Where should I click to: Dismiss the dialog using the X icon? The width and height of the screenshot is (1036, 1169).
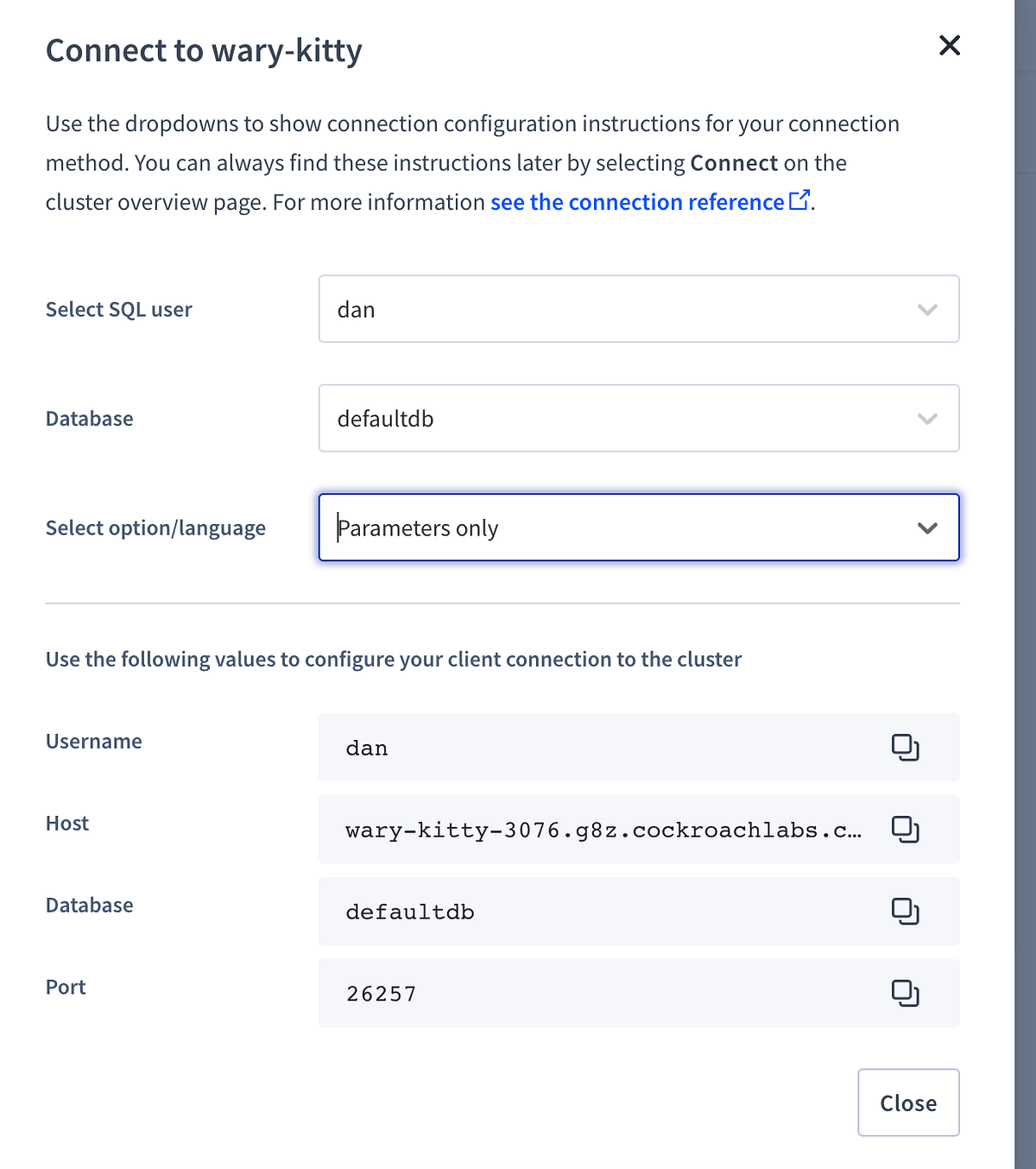(x=949, y=46)
